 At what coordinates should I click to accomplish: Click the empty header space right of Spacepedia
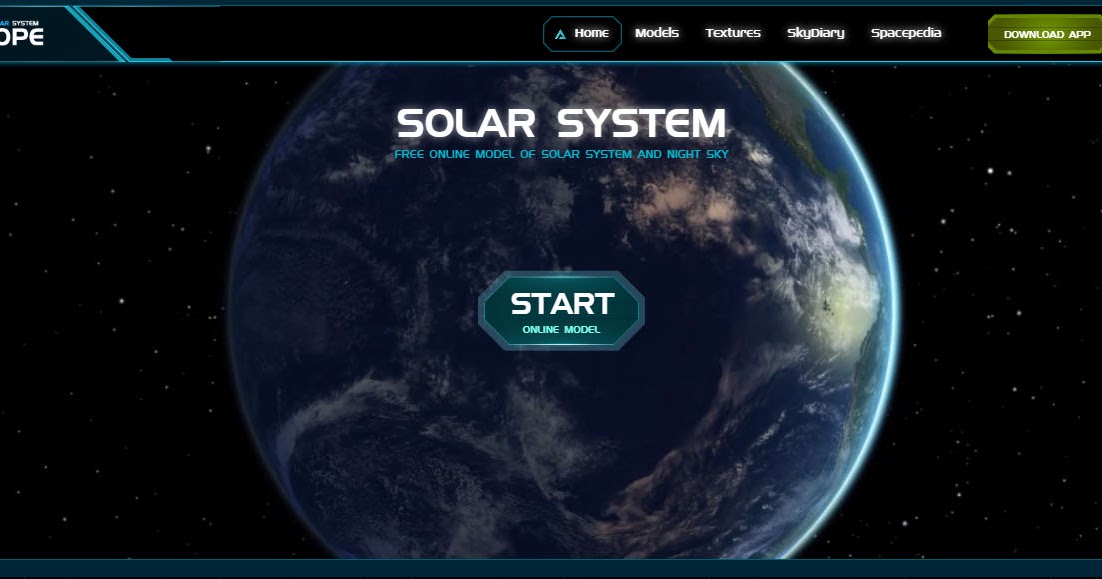pos(965,33)
